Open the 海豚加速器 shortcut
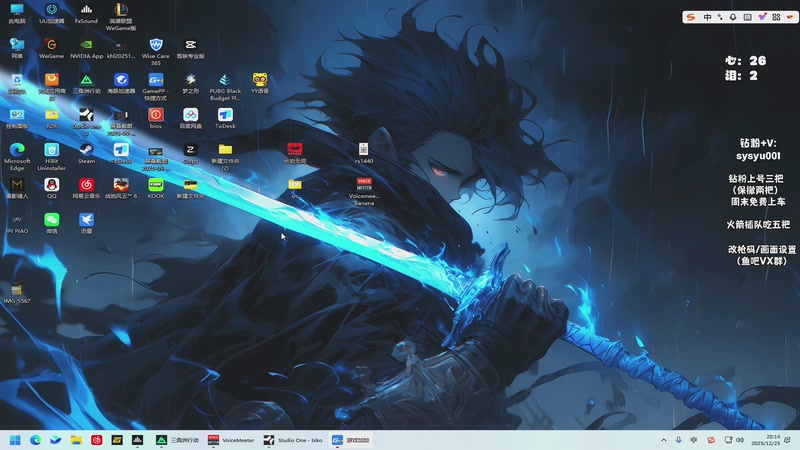The image size is (800, 450). click(121, 84)
